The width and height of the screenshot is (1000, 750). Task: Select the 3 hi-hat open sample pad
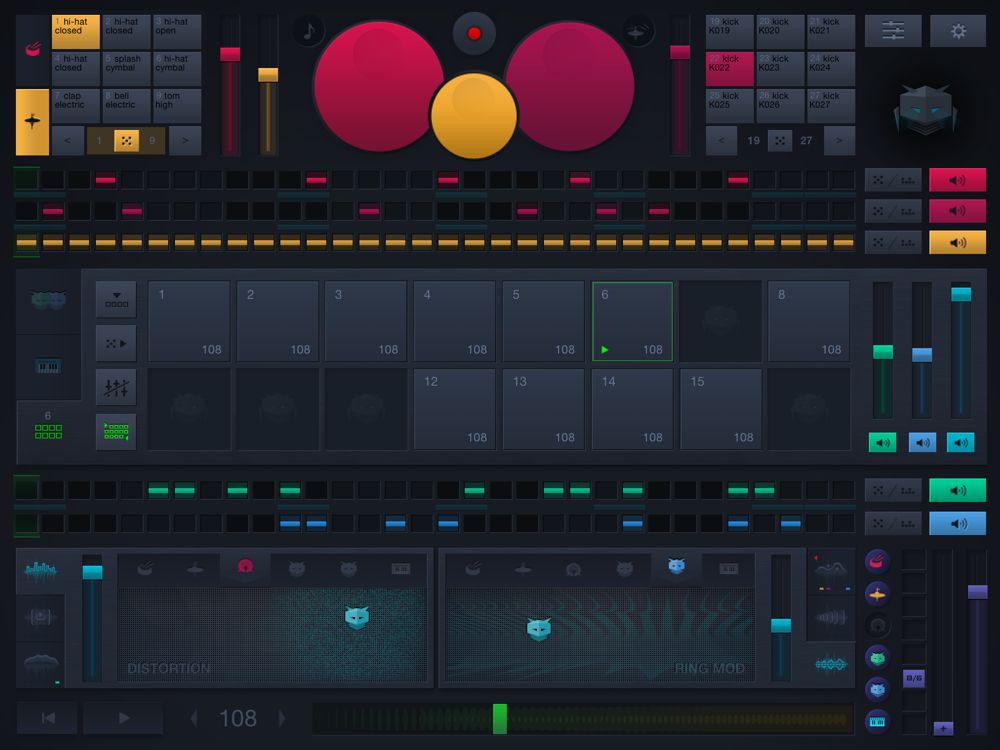click(x=177, y=32)
